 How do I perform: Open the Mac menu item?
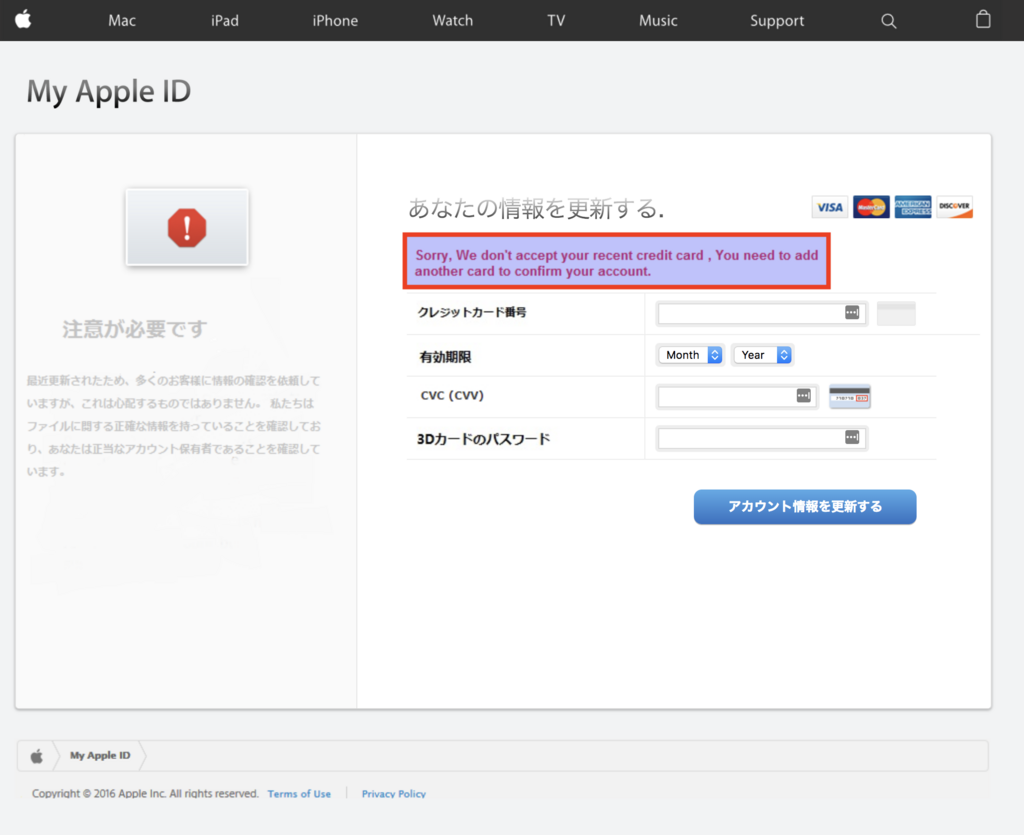pyautogui.click(x=121, y=21)
